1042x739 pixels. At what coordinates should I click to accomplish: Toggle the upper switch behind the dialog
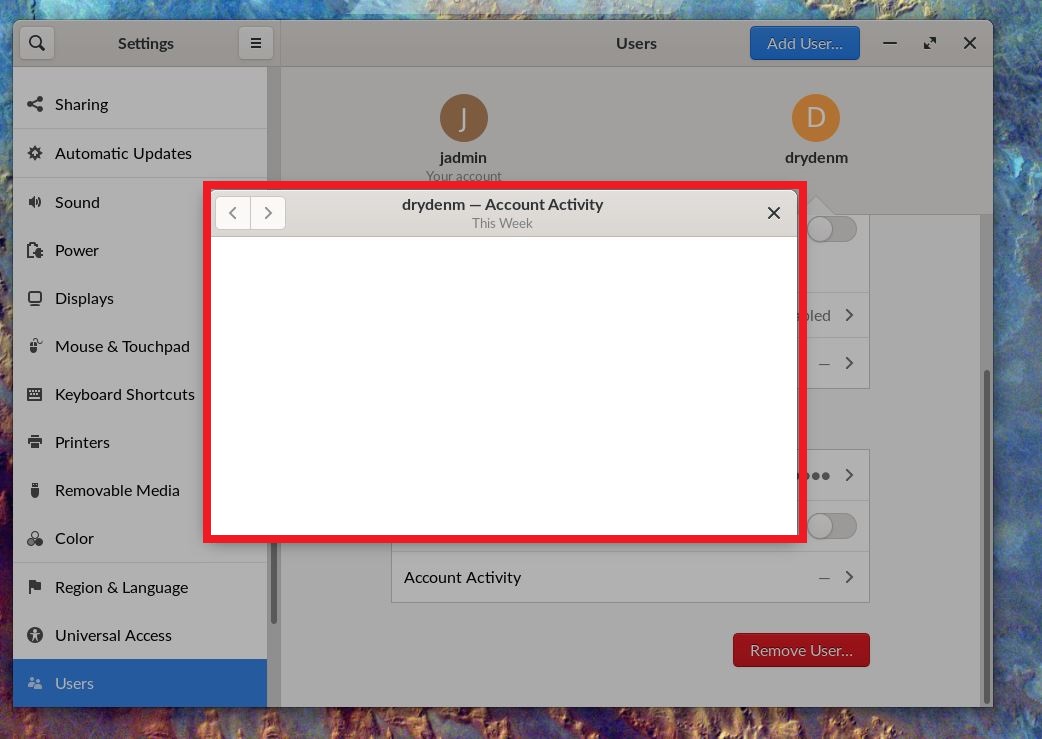(832, 229)
